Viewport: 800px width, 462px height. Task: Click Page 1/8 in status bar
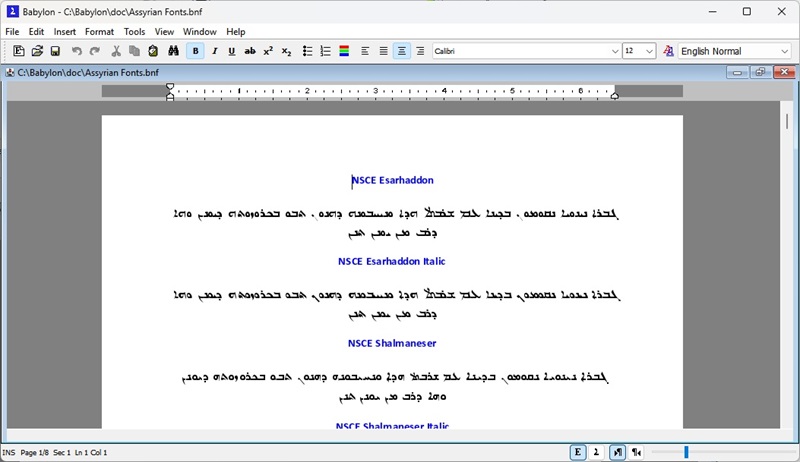(35, 452)
